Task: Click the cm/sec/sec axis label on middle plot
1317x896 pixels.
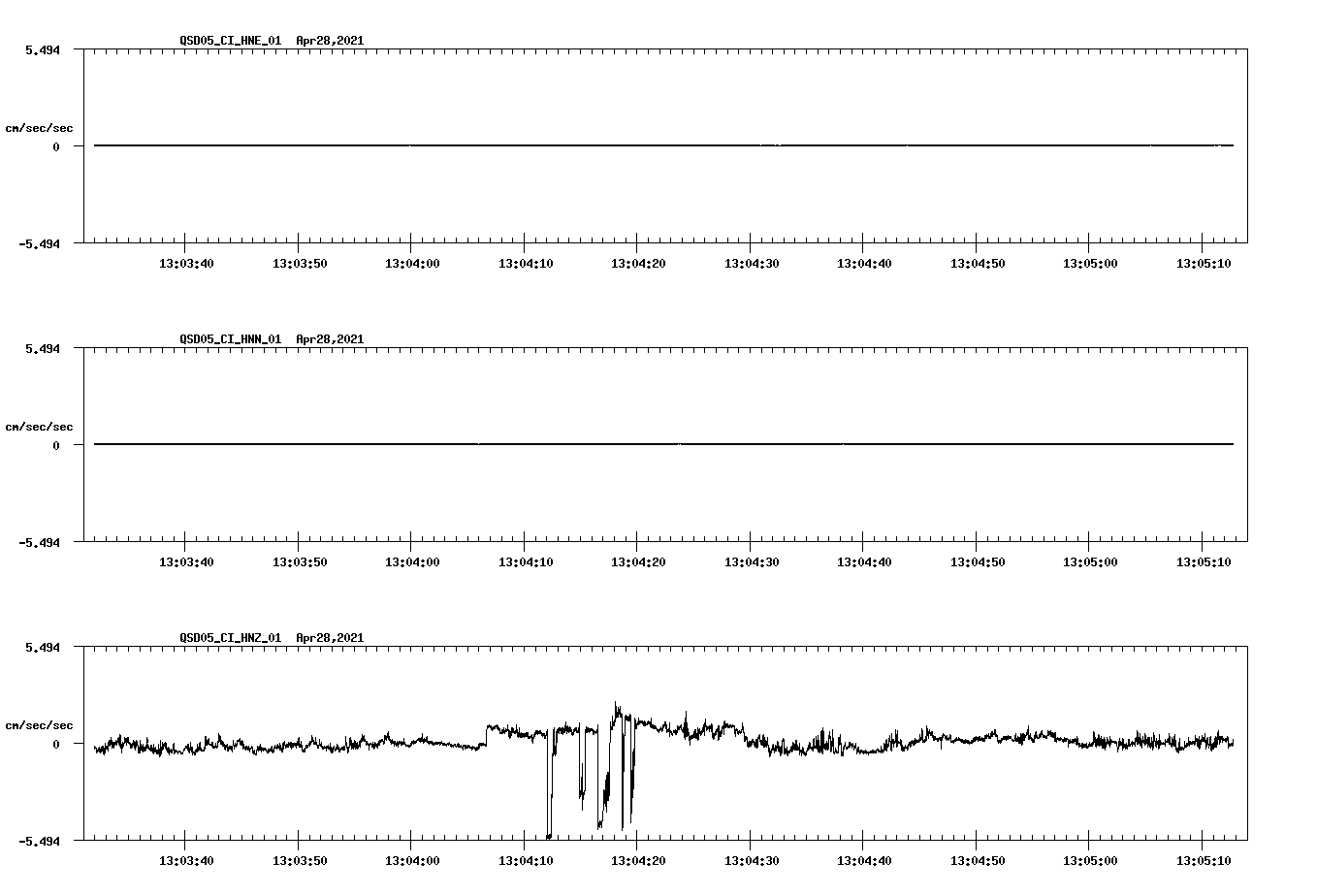Action: click(41, 426)
